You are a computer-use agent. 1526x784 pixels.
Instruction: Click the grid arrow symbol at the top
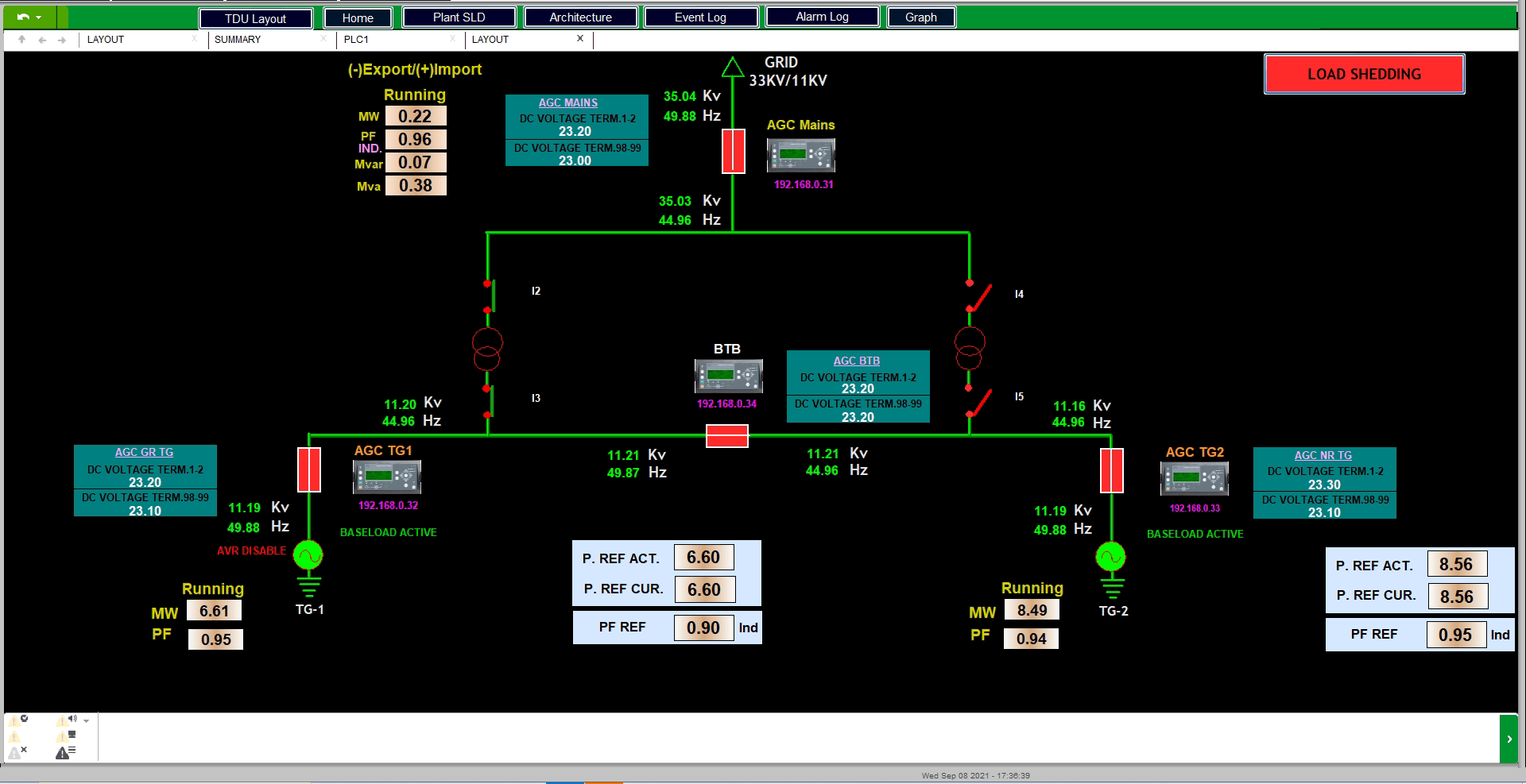click(732, 67)
